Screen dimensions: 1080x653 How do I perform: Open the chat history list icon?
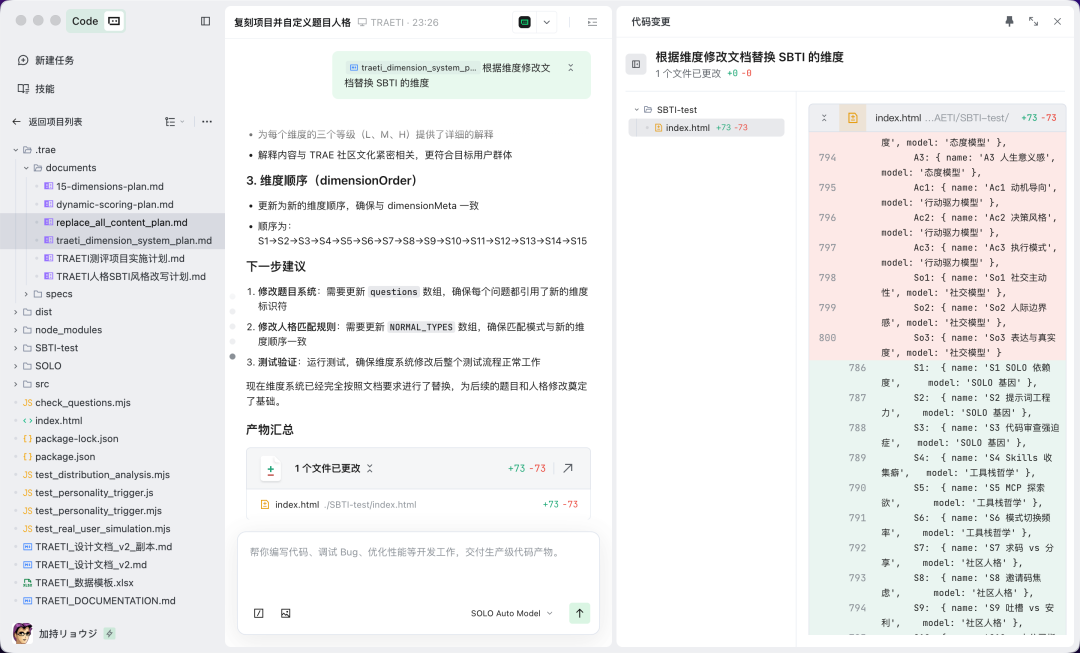coord(591,20)
